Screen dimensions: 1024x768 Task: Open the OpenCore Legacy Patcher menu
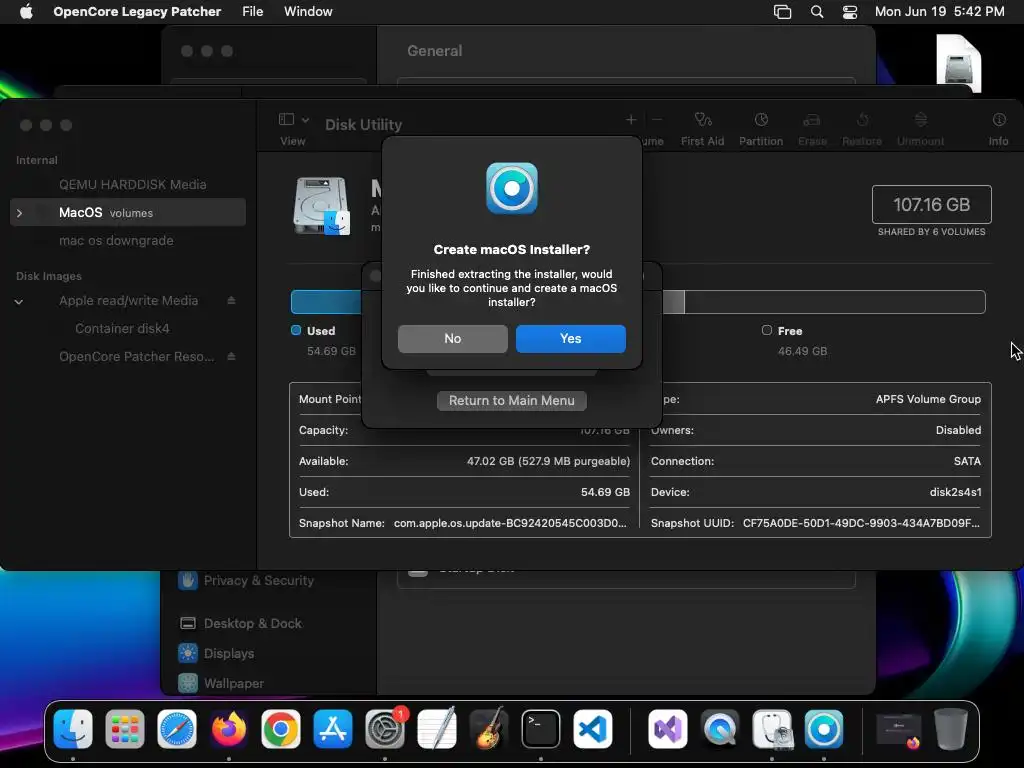pos(137,11)
